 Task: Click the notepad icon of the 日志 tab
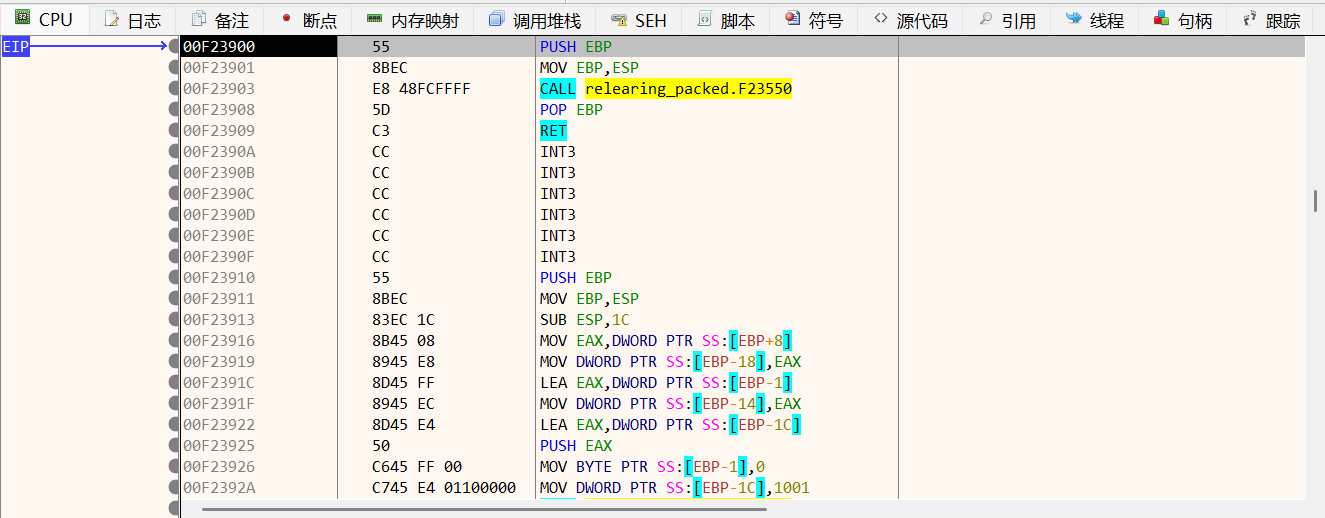pyautogui.click(x=111, y=19)
